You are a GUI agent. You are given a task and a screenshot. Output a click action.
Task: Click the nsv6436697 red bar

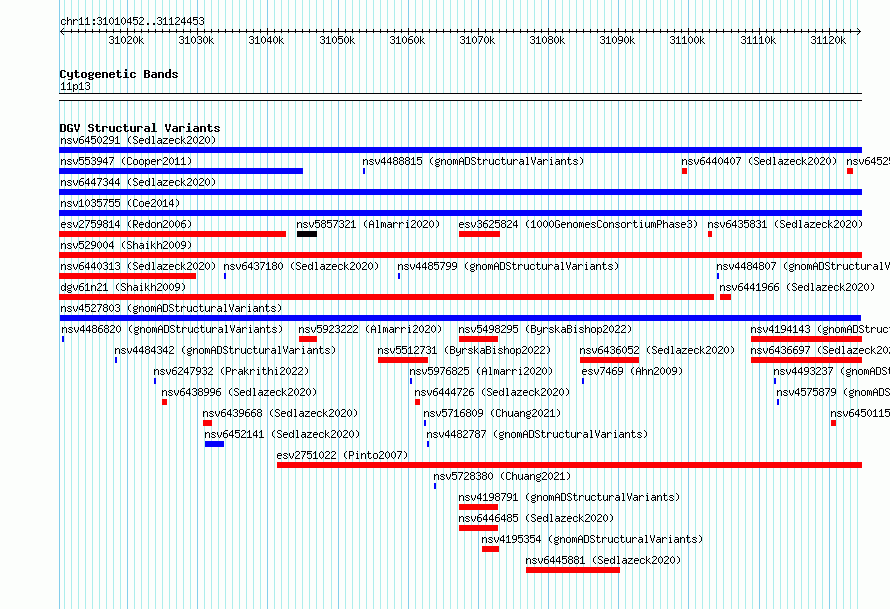click(807, 360)
